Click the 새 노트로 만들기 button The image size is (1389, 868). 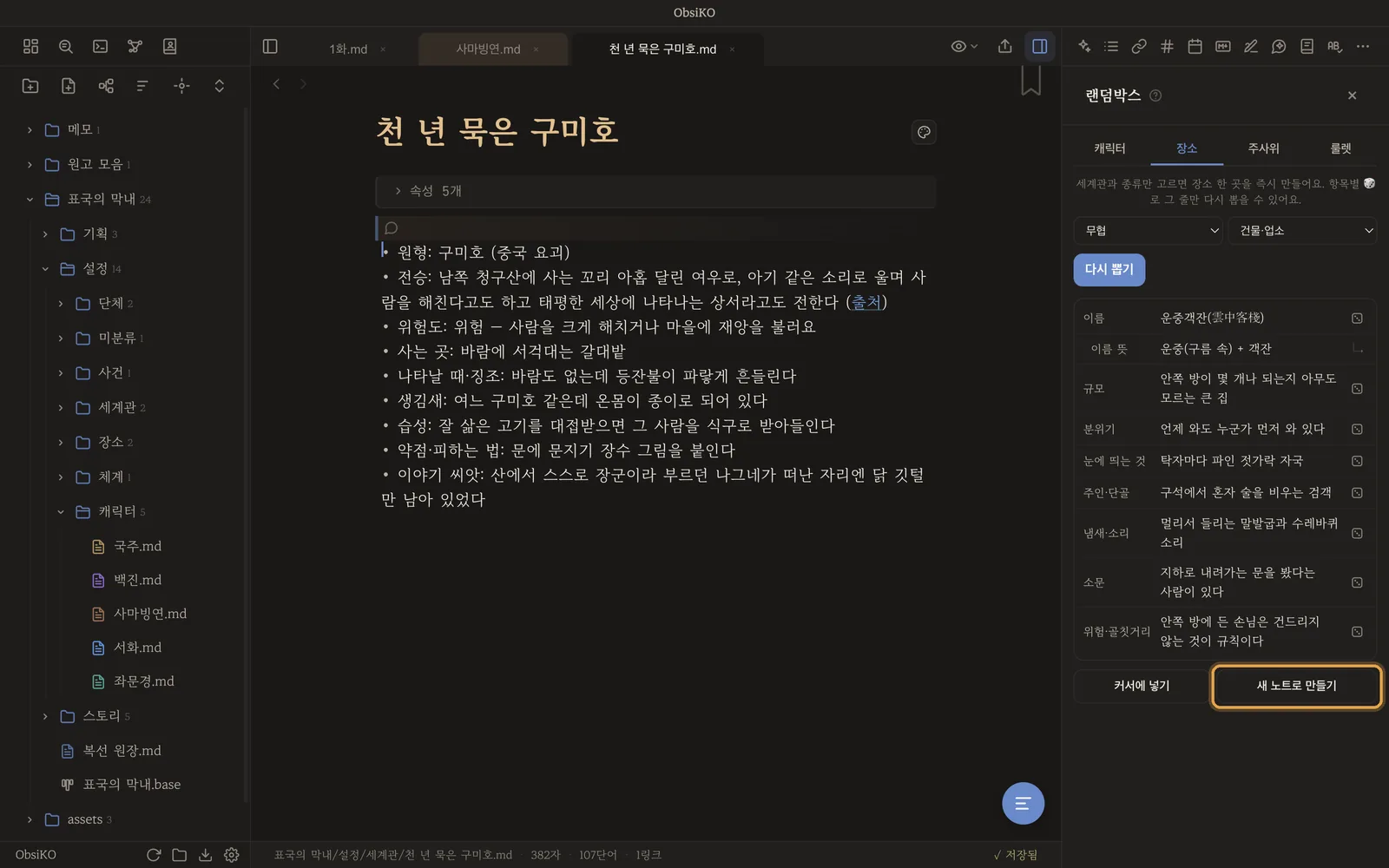(x=1297, y=687)
